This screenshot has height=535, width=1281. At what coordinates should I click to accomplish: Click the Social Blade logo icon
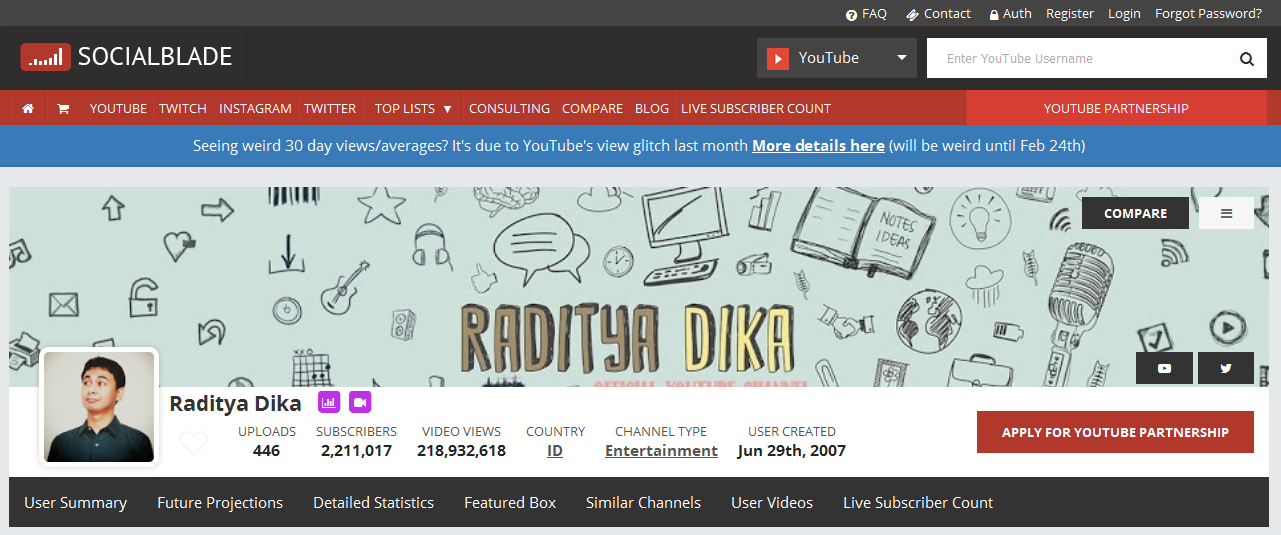pyautogui.click(x=46, y=57)
